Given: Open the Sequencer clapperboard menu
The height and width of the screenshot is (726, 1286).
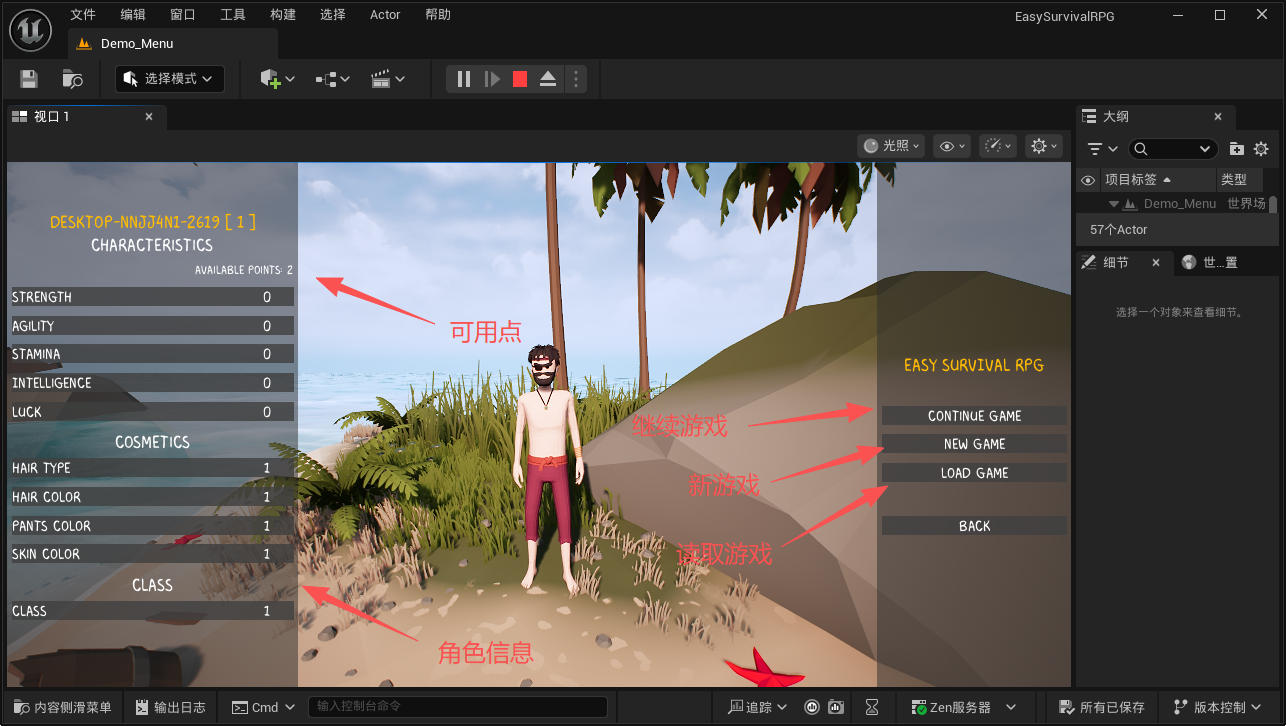Looking at the screenshot, I should tap(388, 79).
